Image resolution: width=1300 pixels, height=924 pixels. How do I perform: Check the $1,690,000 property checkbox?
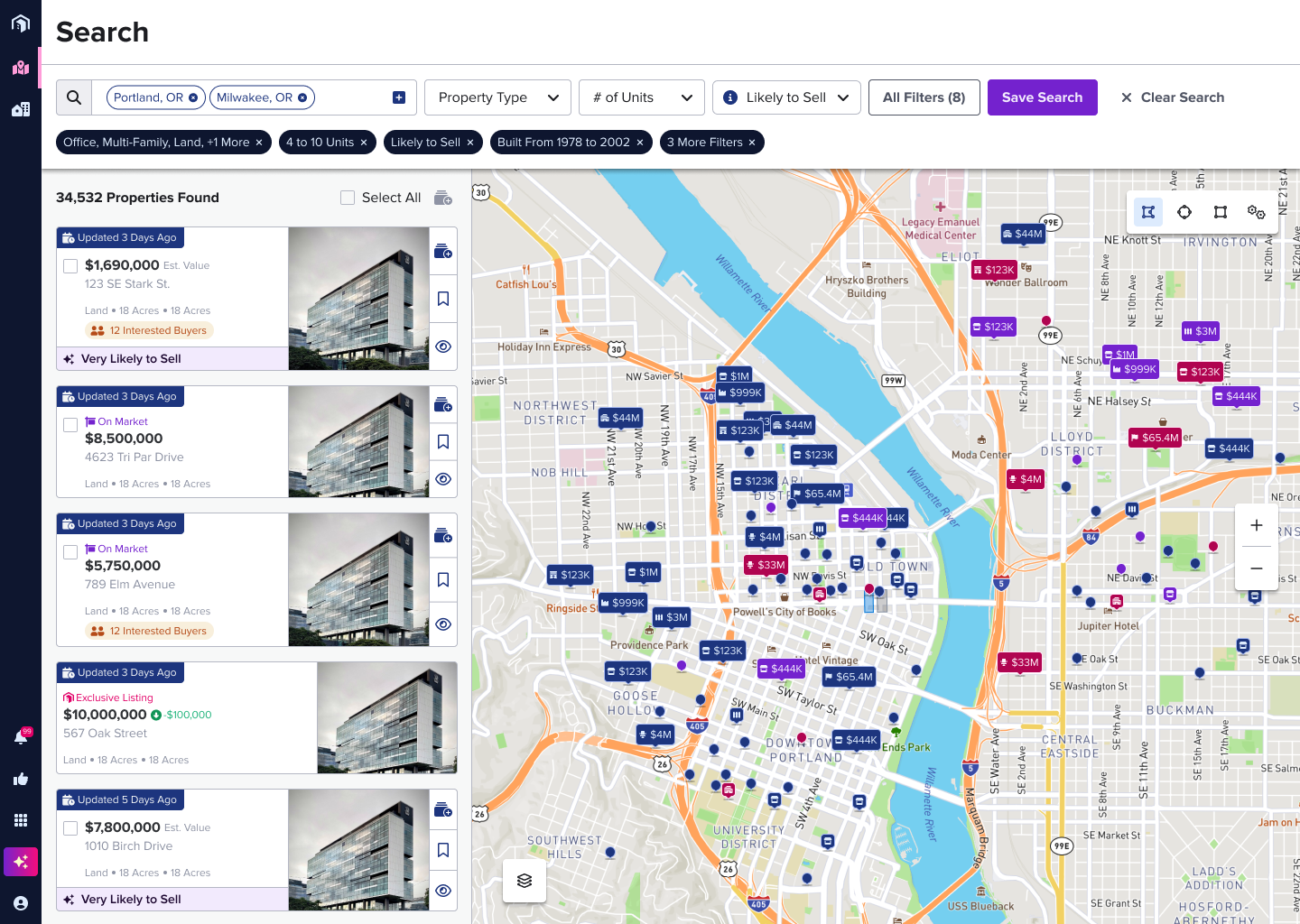[70, 266]
